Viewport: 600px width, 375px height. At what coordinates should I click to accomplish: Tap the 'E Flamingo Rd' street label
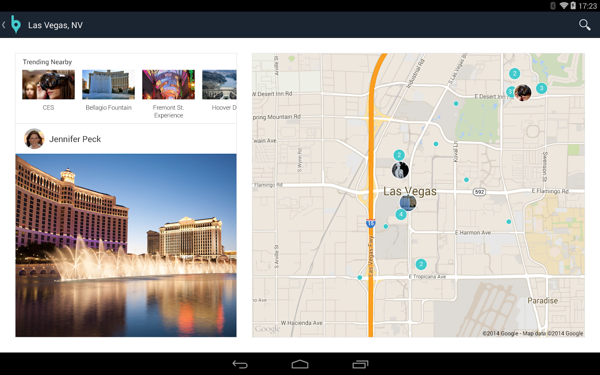[550, 191]
